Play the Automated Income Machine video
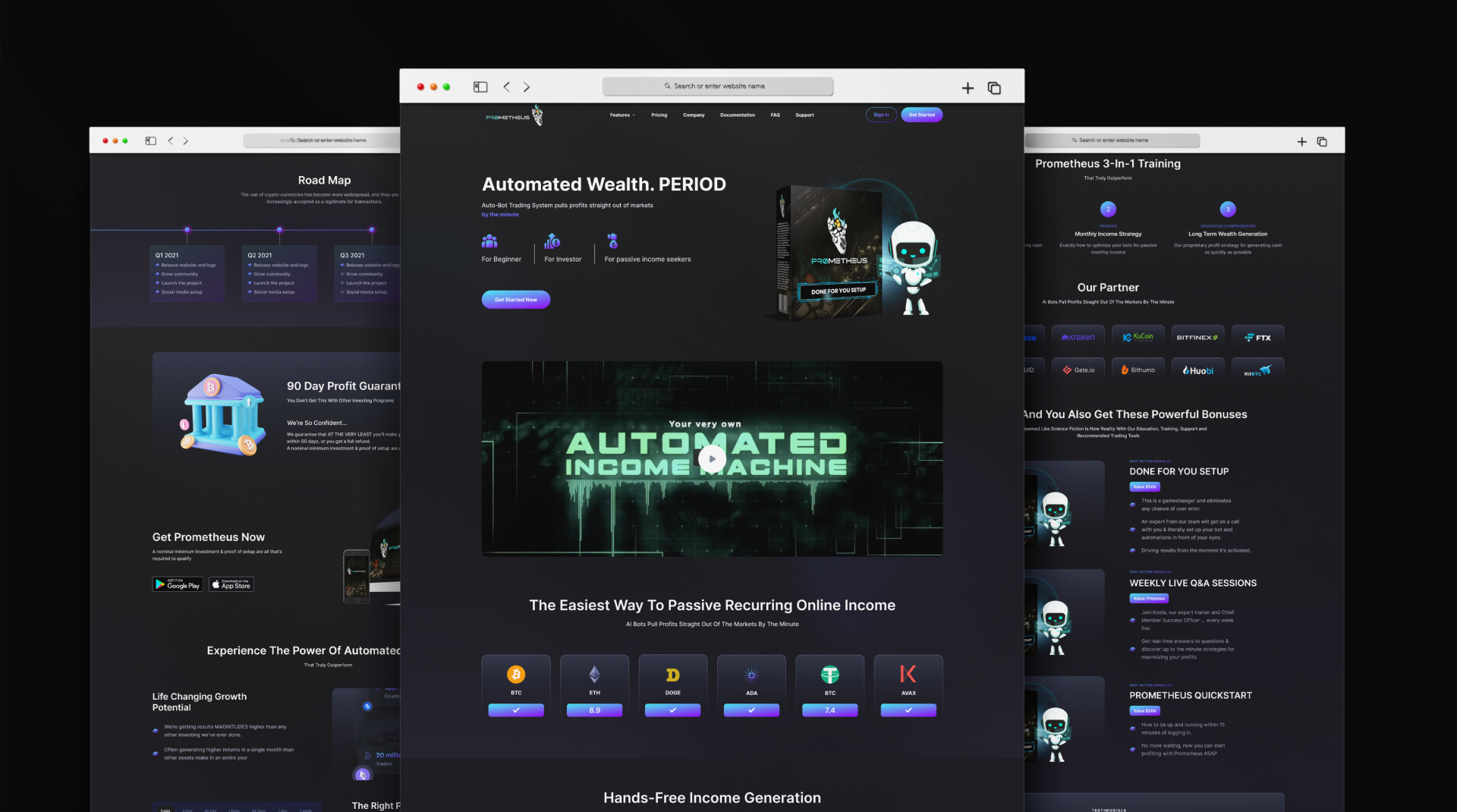Screen dimensions: 1457x812 712,458
